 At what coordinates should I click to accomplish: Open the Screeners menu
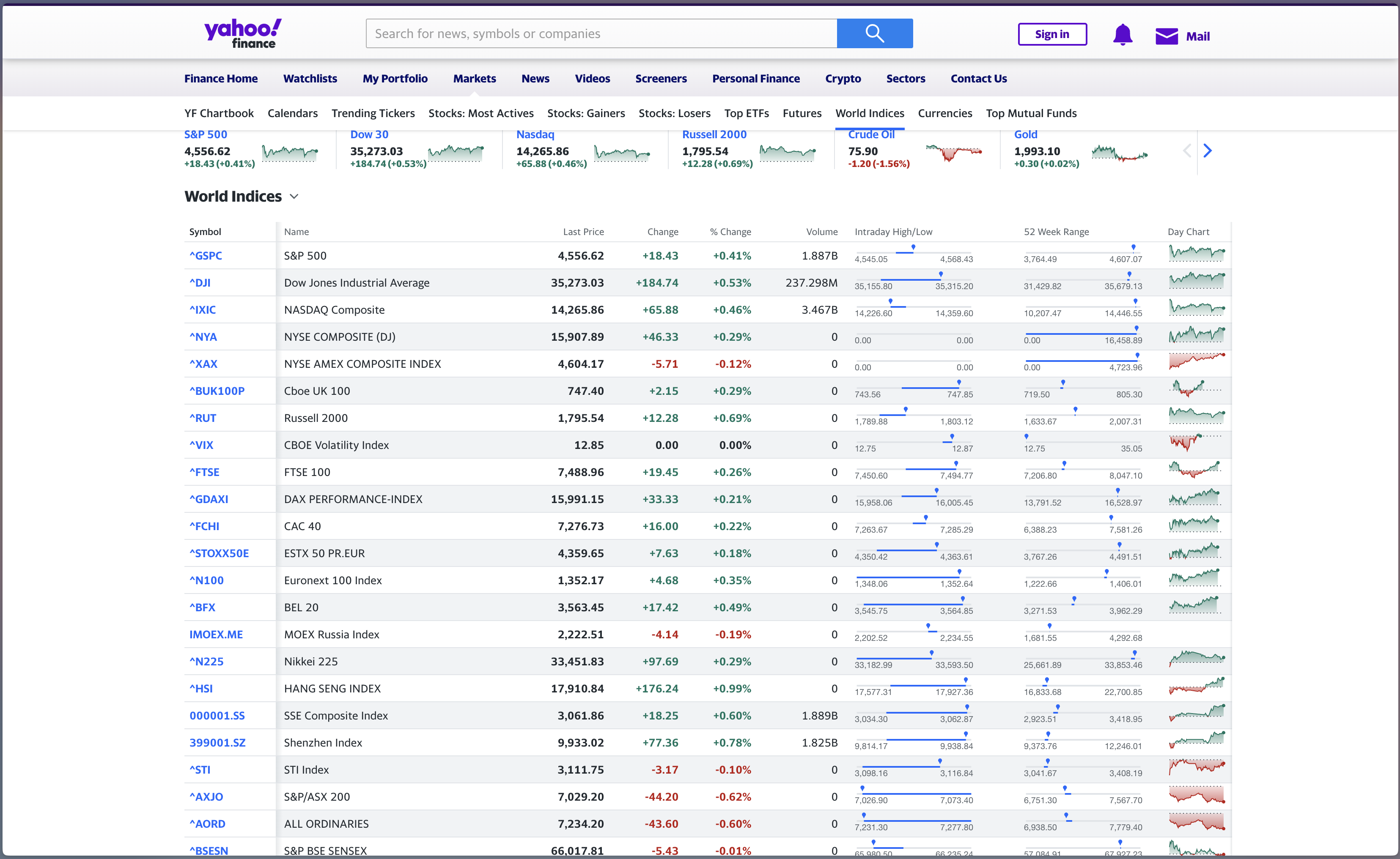(661, 78)
